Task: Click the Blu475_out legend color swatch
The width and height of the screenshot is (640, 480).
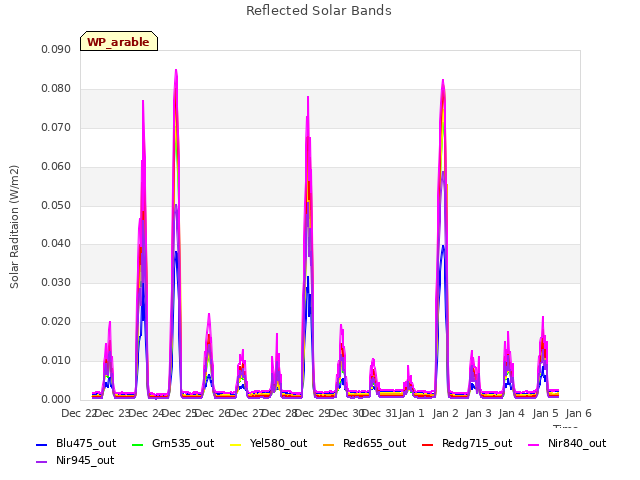Action: click(42, 444)
